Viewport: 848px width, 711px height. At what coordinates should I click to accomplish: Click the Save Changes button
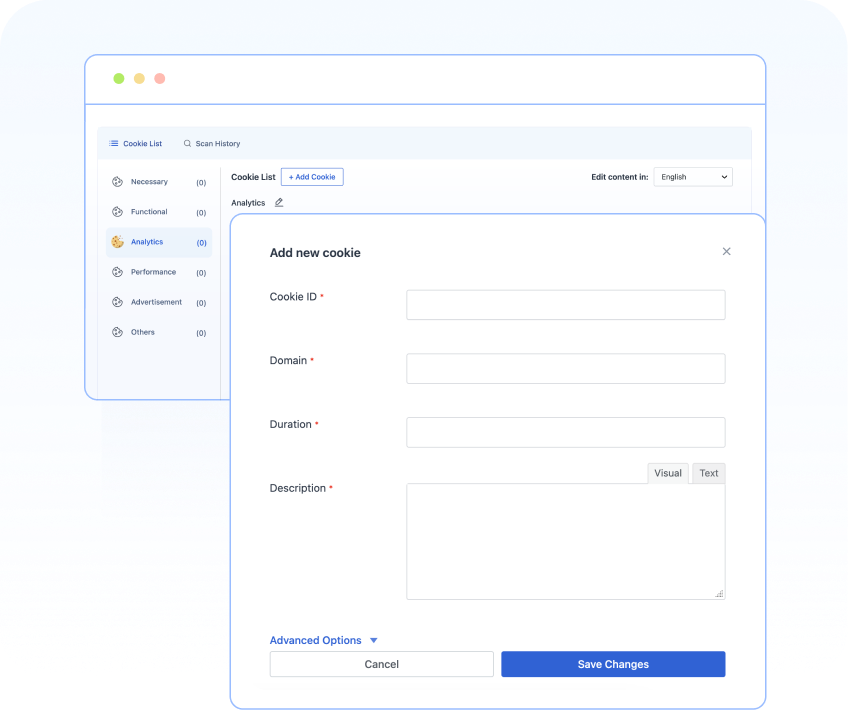pos(612,664)
